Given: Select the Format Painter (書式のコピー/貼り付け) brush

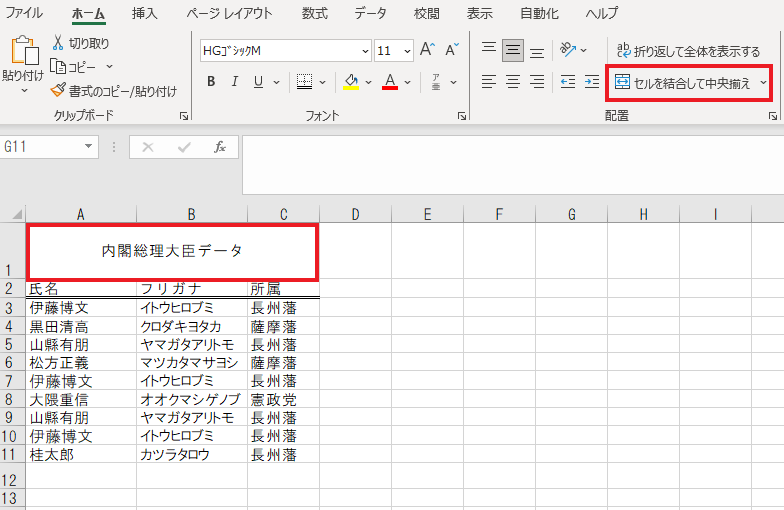Looking at the screenshot, I should pyautogui.click(x=59, y=91).
